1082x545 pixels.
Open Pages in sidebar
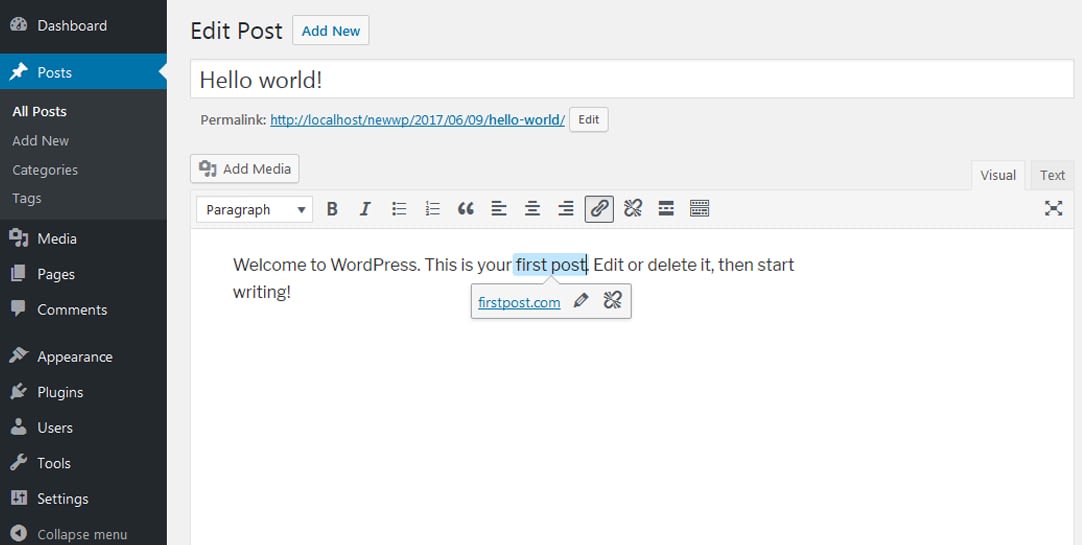pyautogui.click(x=83, y=274)
